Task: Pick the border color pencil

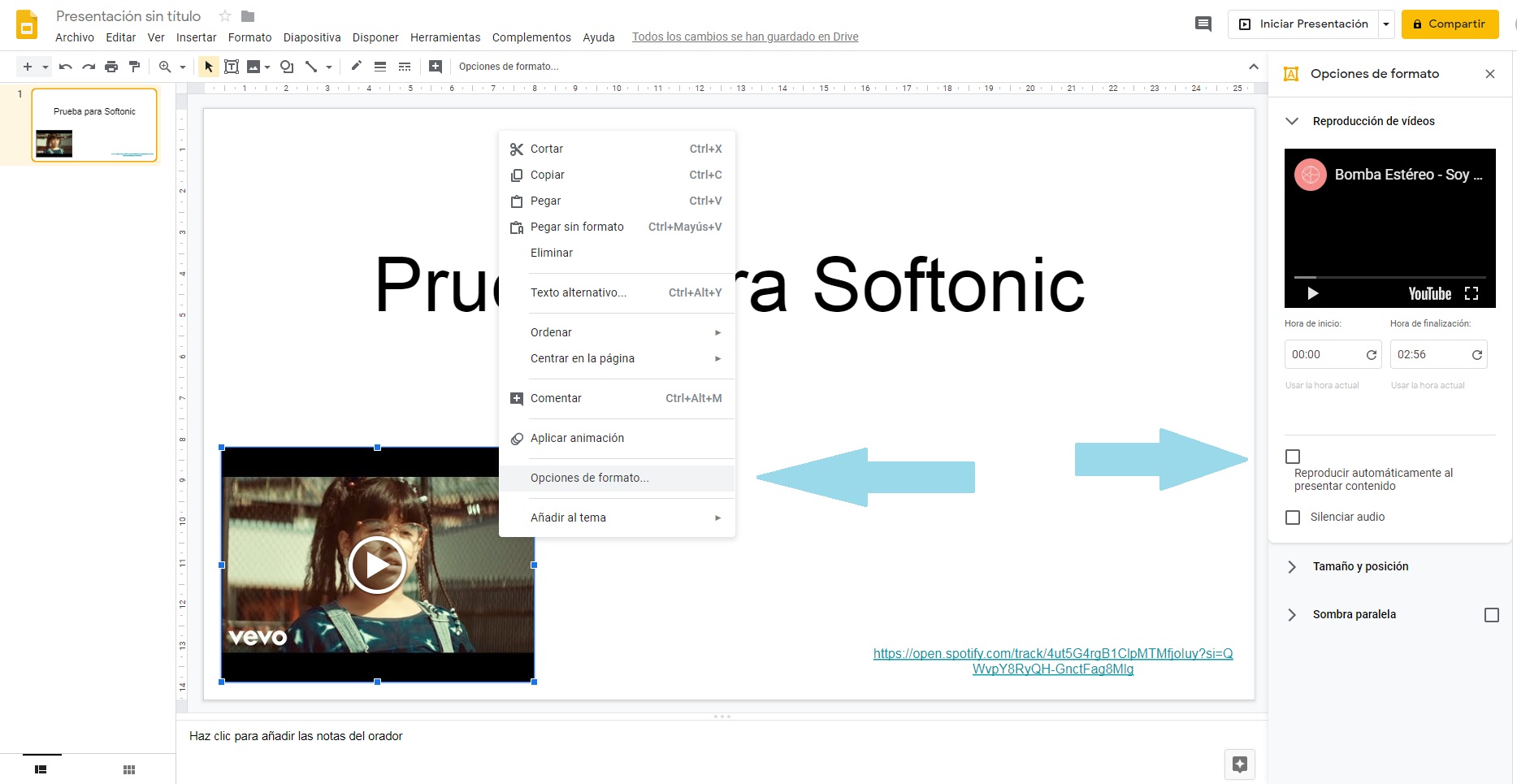Action: 356,67
